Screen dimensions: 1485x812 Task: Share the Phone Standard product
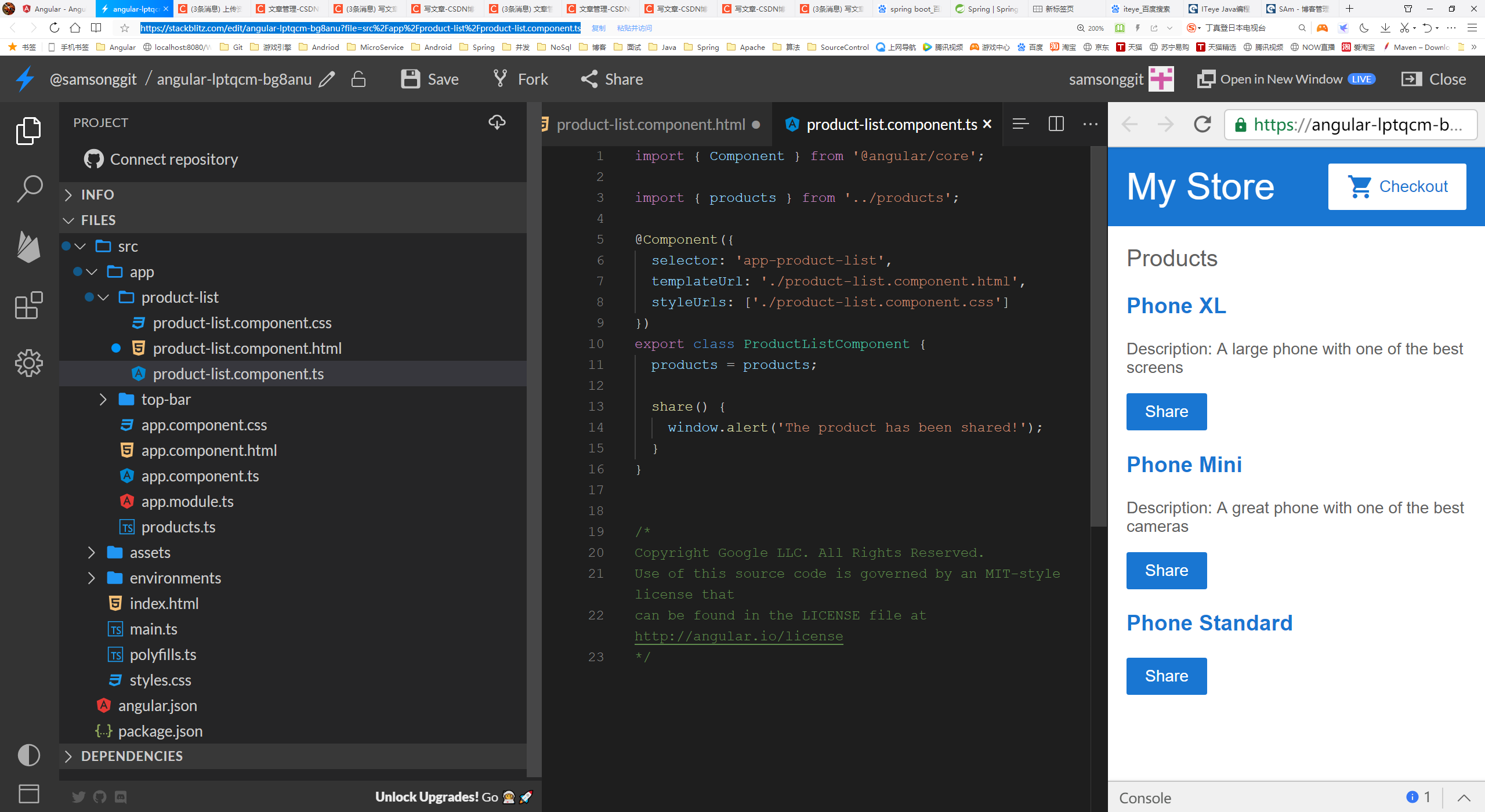pyautogui.click(x=1167, y=676)
